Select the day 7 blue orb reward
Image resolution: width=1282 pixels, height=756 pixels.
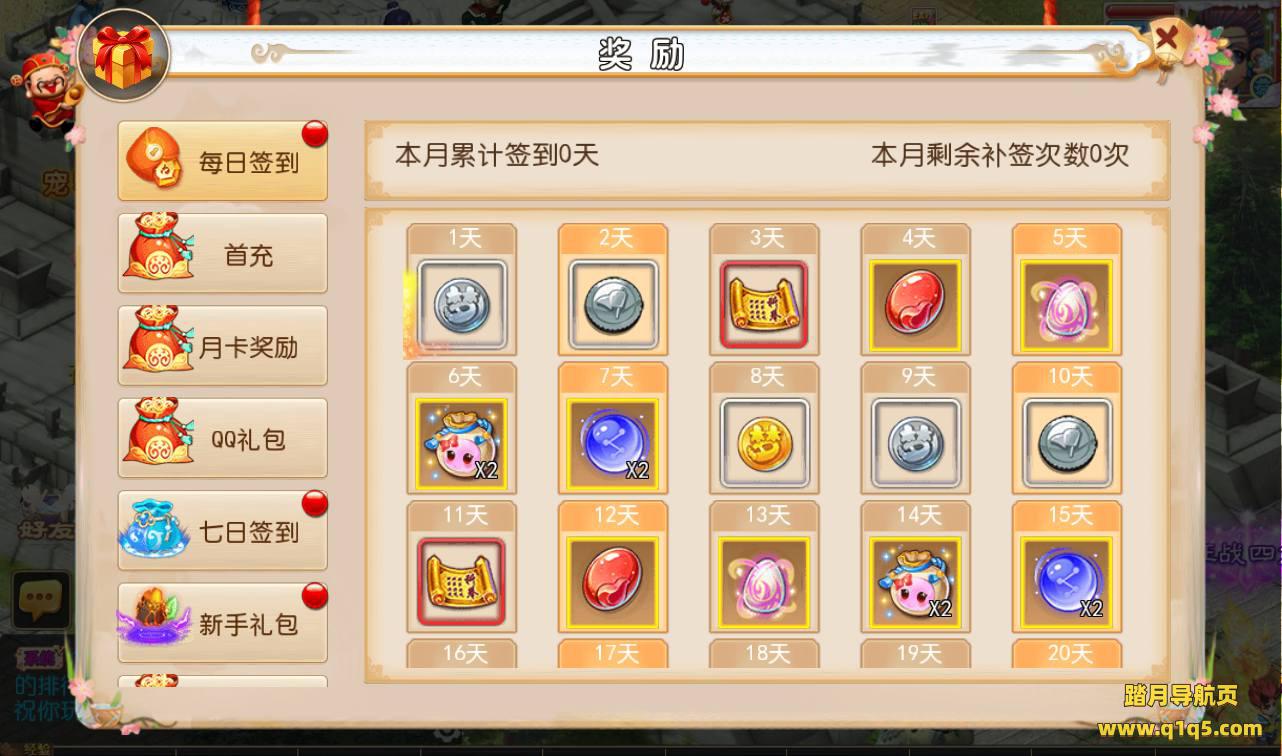[x=612, y=443]
